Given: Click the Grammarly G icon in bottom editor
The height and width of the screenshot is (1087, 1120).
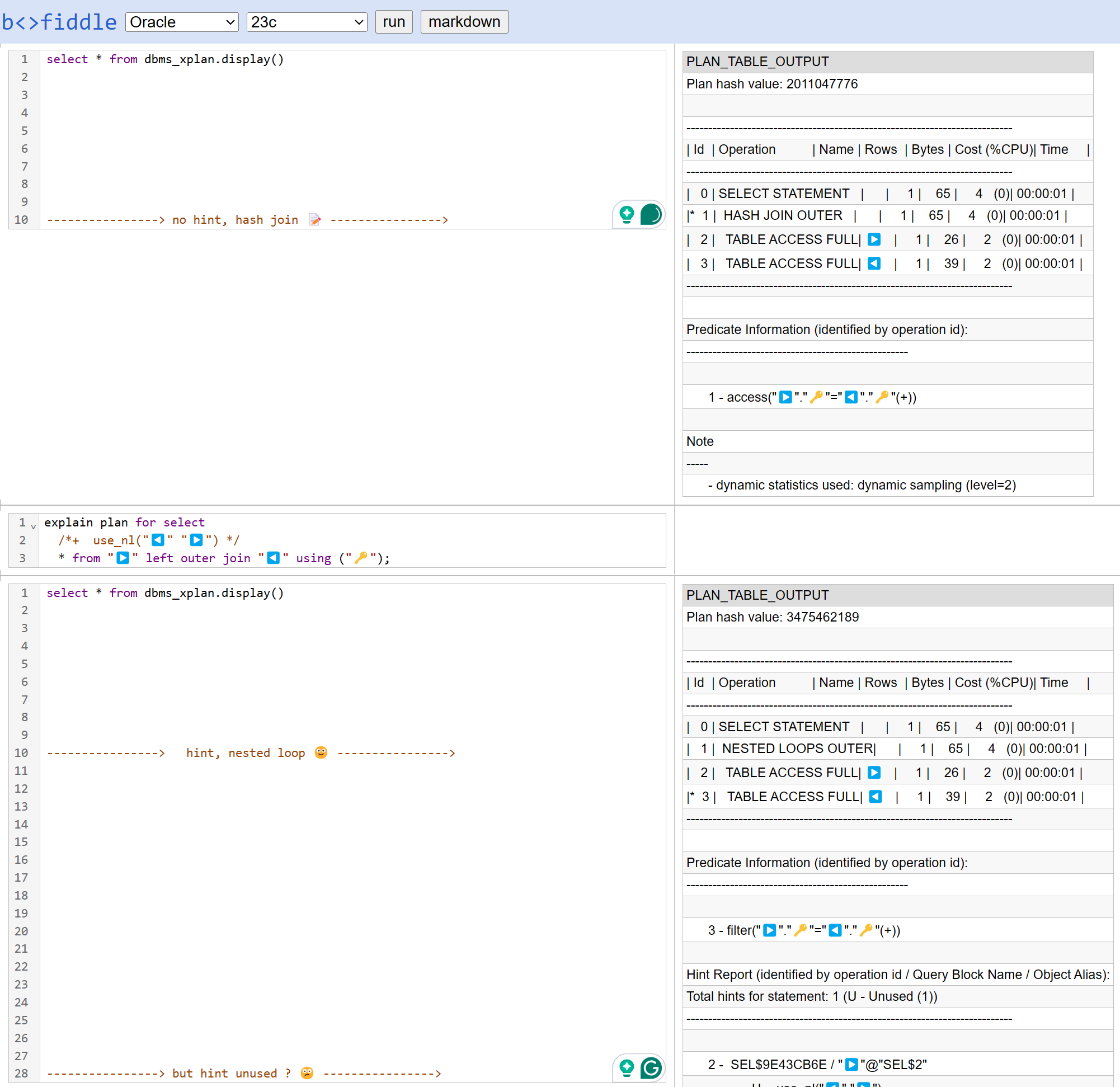Looking at the screenshot, I should tap(651, 1067).
